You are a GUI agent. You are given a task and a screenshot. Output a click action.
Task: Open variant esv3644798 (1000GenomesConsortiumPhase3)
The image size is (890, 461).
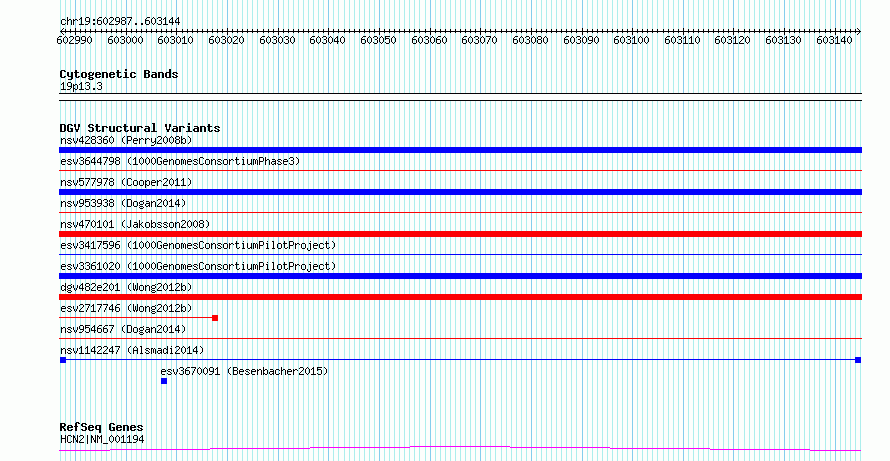pos(180,161)
